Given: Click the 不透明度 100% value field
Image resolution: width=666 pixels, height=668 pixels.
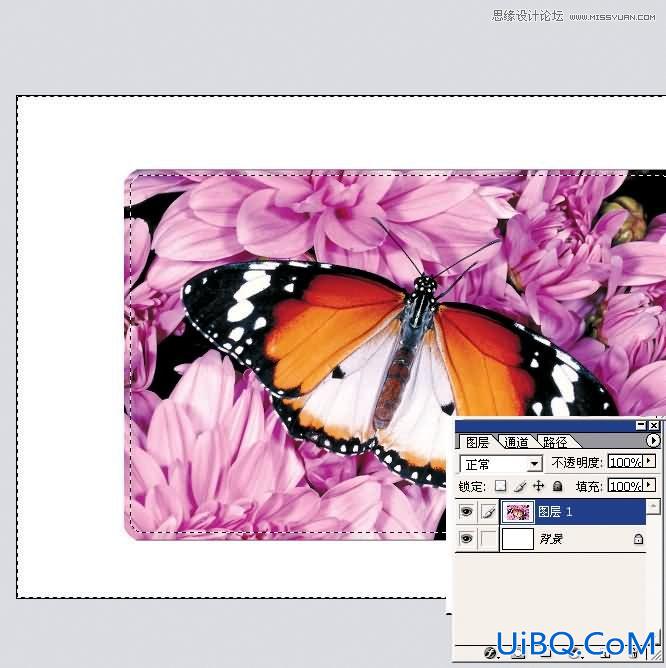Looking at the screenshot, I should [x=625, y=462].
